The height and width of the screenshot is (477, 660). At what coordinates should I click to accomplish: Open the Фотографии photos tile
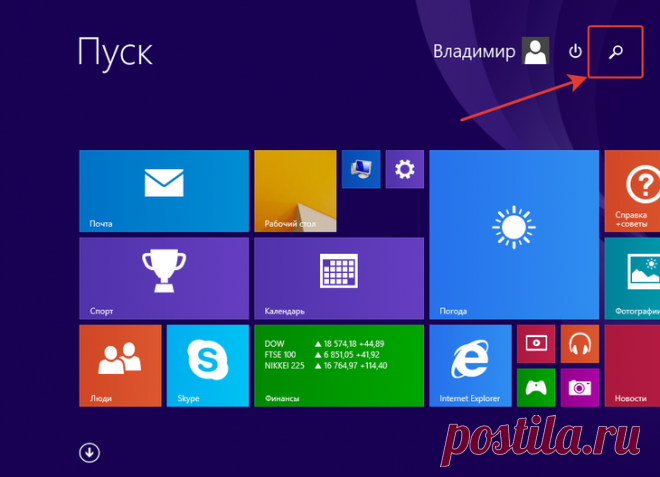[x=632, y=278]
